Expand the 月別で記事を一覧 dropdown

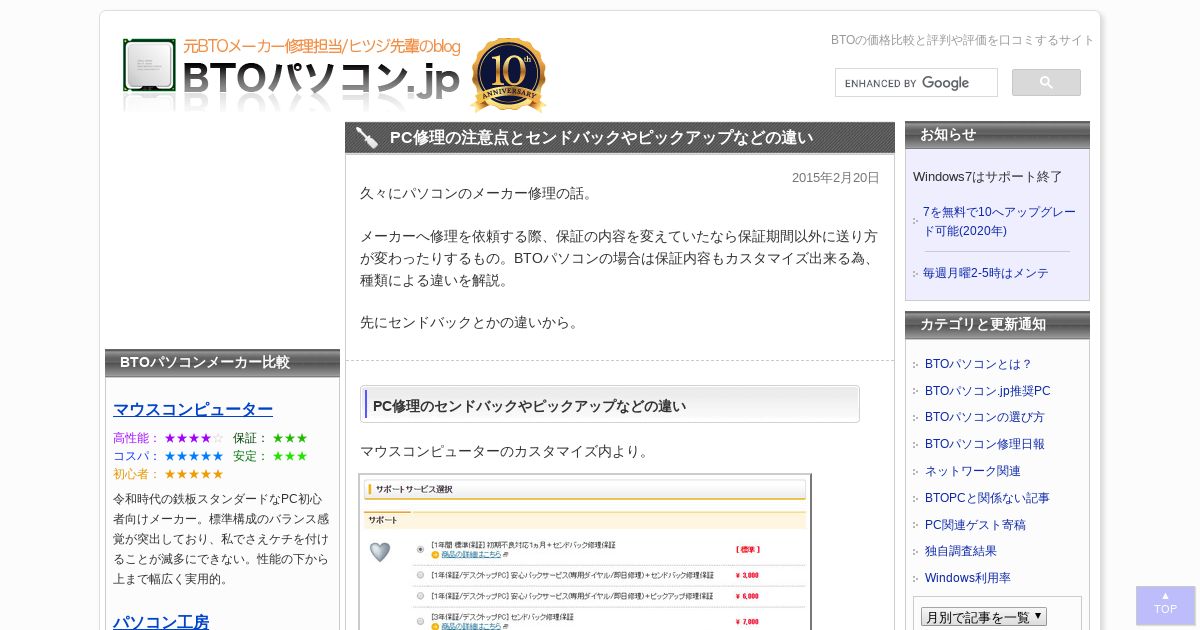coord(984,617)
